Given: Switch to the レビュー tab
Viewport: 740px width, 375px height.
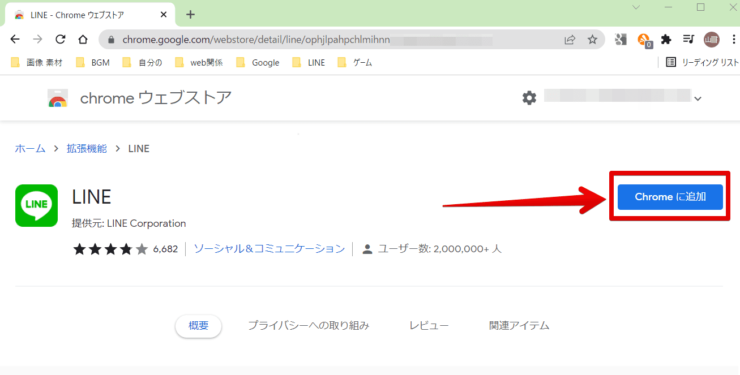Looking at the screenshot, I should click(x=429, y=325).
